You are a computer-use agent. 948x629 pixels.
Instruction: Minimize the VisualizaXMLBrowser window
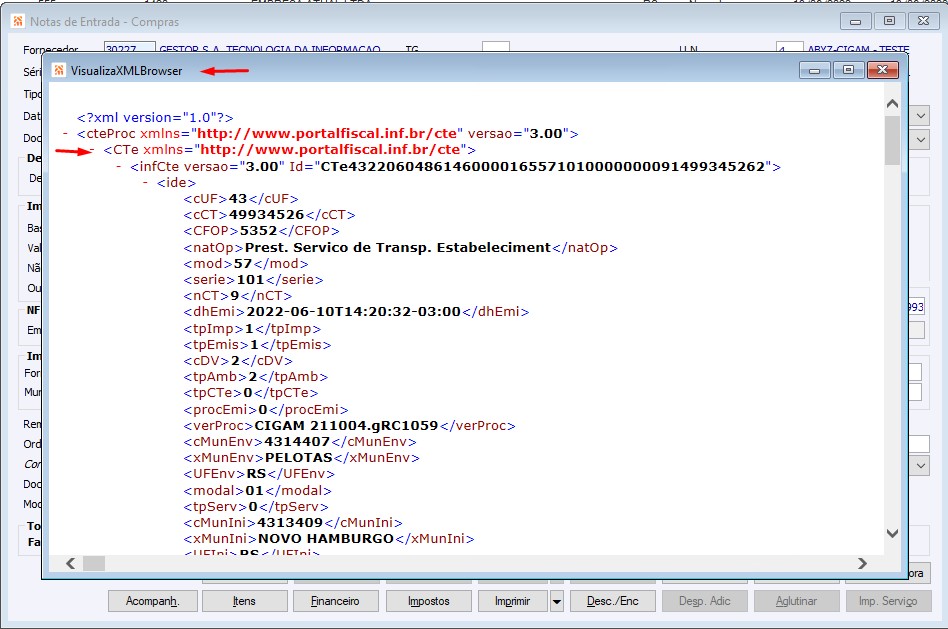click(x=814, y=70)
